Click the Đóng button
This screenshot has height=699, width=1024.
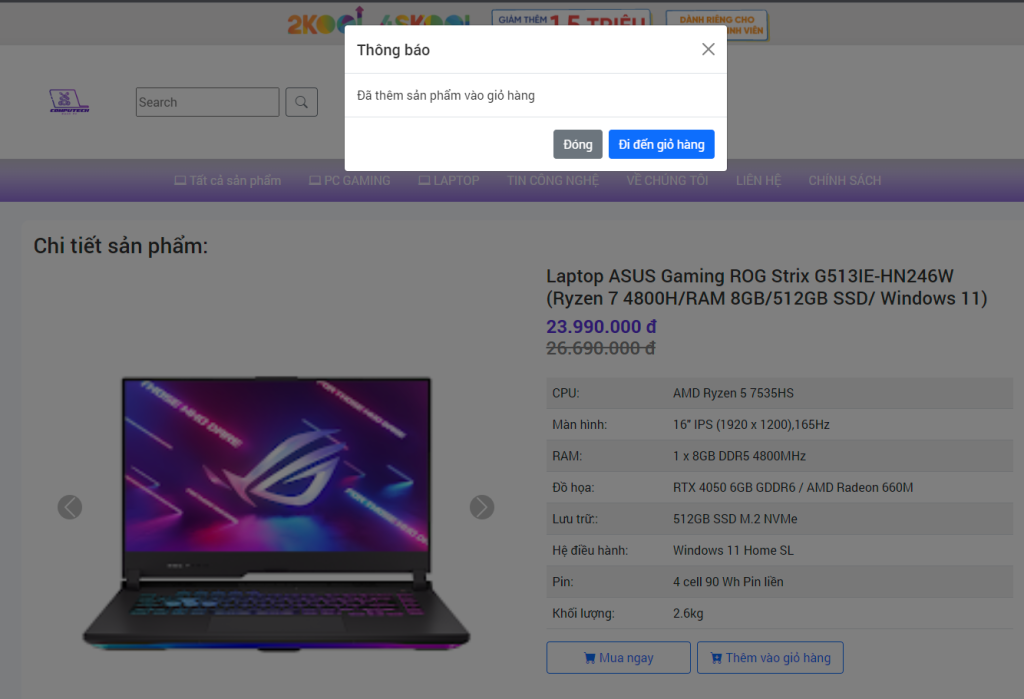(578, 144)
